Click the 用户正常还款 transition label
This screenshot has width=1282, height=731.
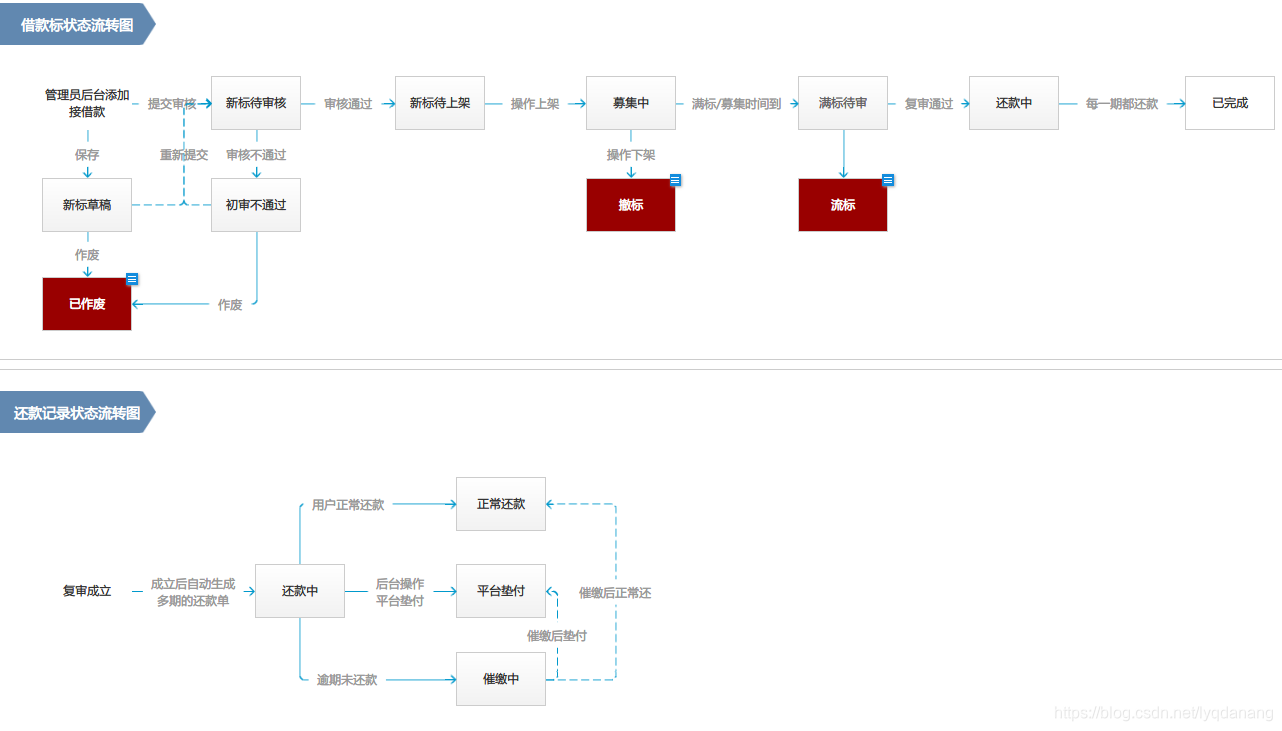[x=348, y=505]
